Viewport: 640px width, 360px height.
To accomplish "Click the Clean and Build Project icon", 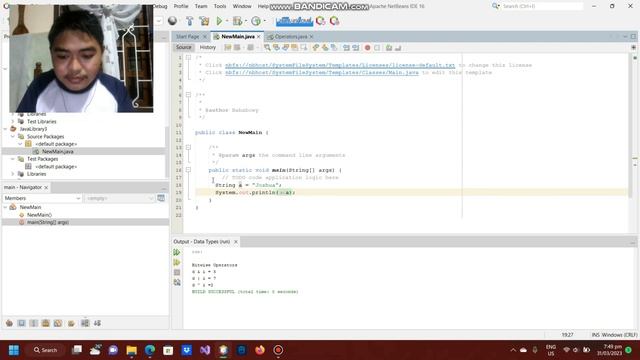I will 204,21.
